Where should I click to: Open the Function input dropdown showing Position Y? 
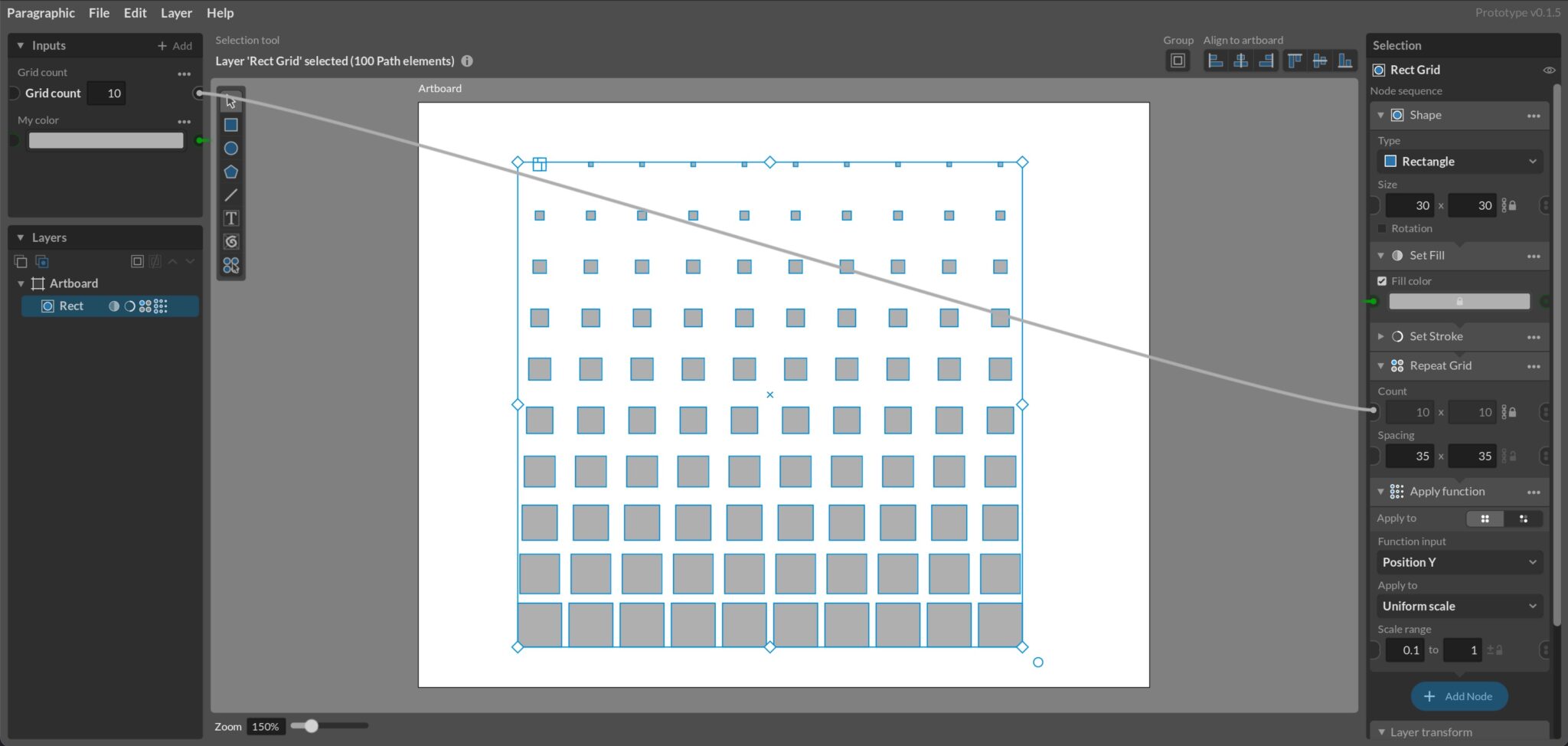[x=1459, y=561]
